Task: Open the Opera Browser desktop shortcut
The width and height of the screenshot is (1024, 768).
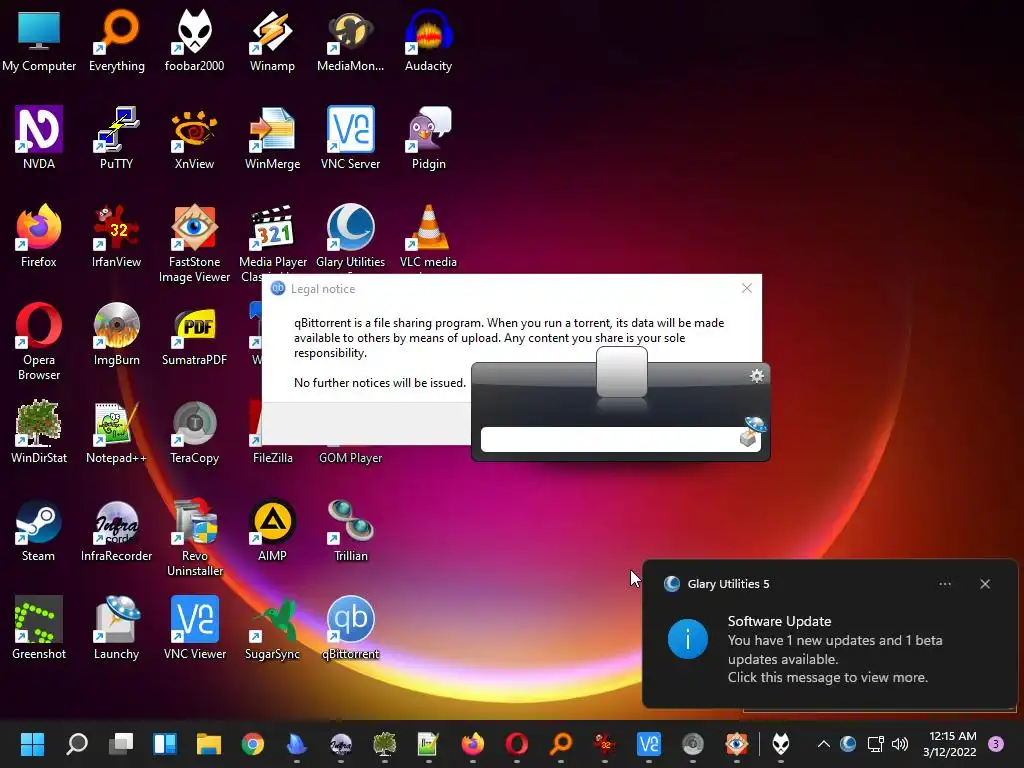Action: click(39, 341)
